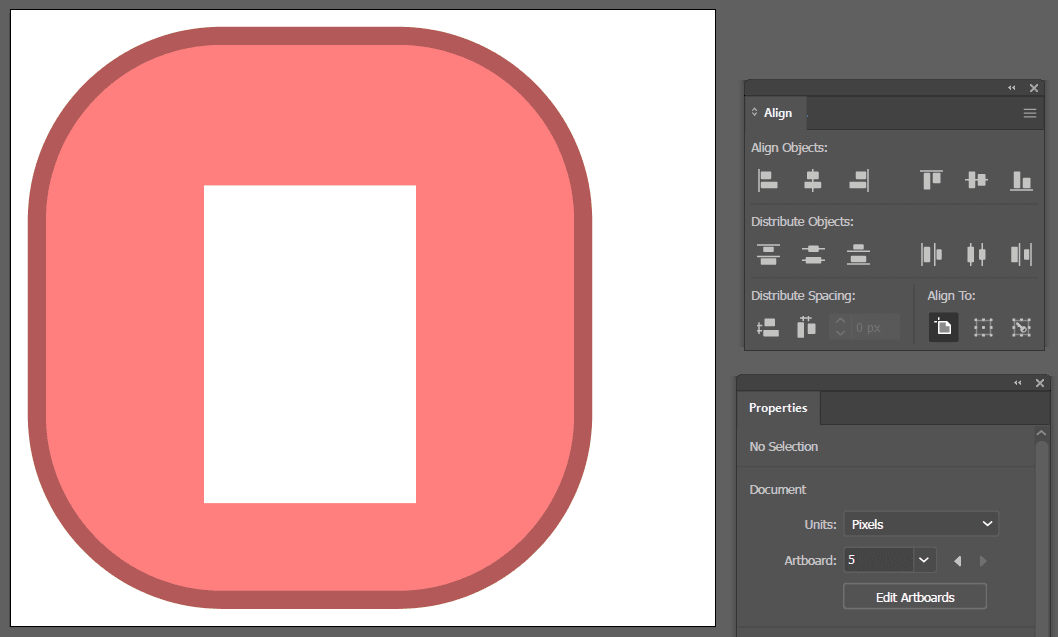The image size is (1058, 637).
Task: Click Vertical Distribute Space icon
Action: [768, 328]
